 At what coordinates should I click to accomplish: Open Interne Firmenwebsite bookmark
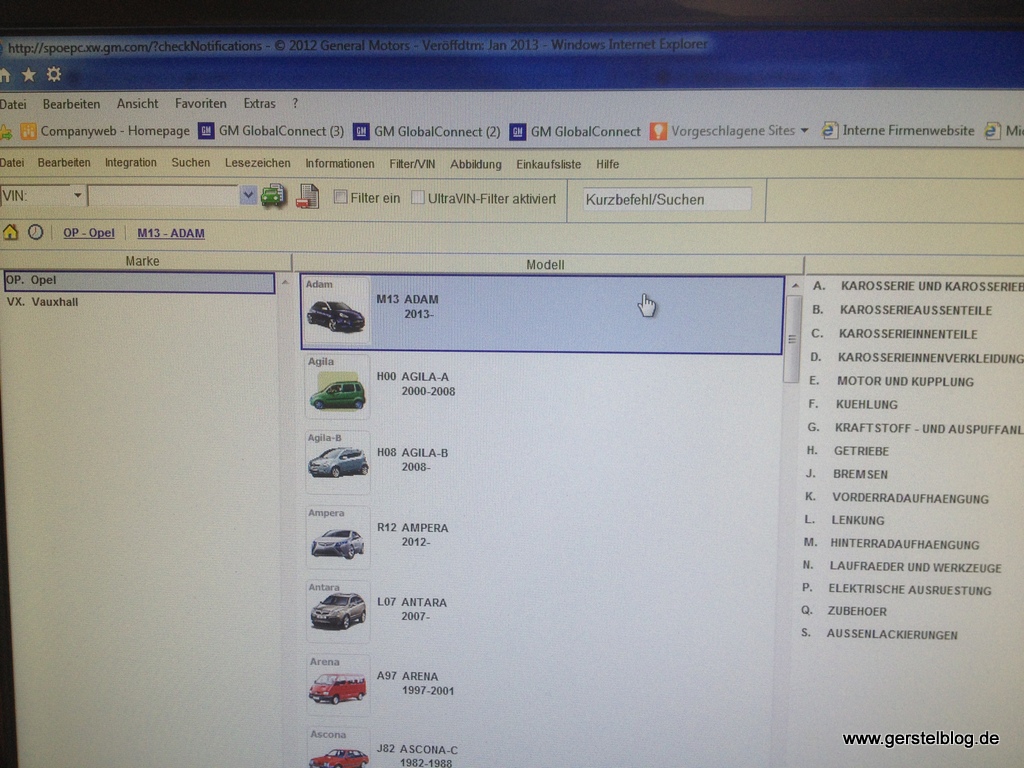tap(898, 131)
